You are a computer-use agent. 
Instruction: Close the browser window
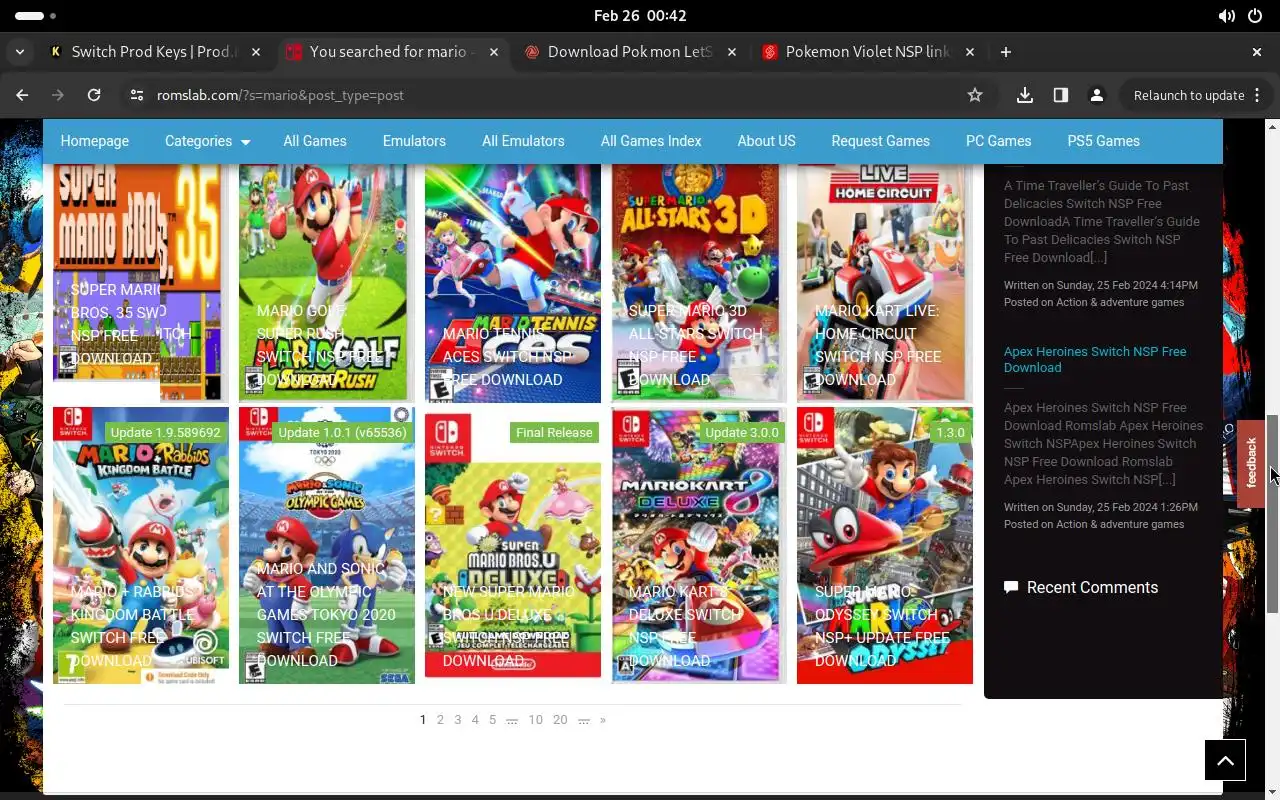click(1257, 52)
